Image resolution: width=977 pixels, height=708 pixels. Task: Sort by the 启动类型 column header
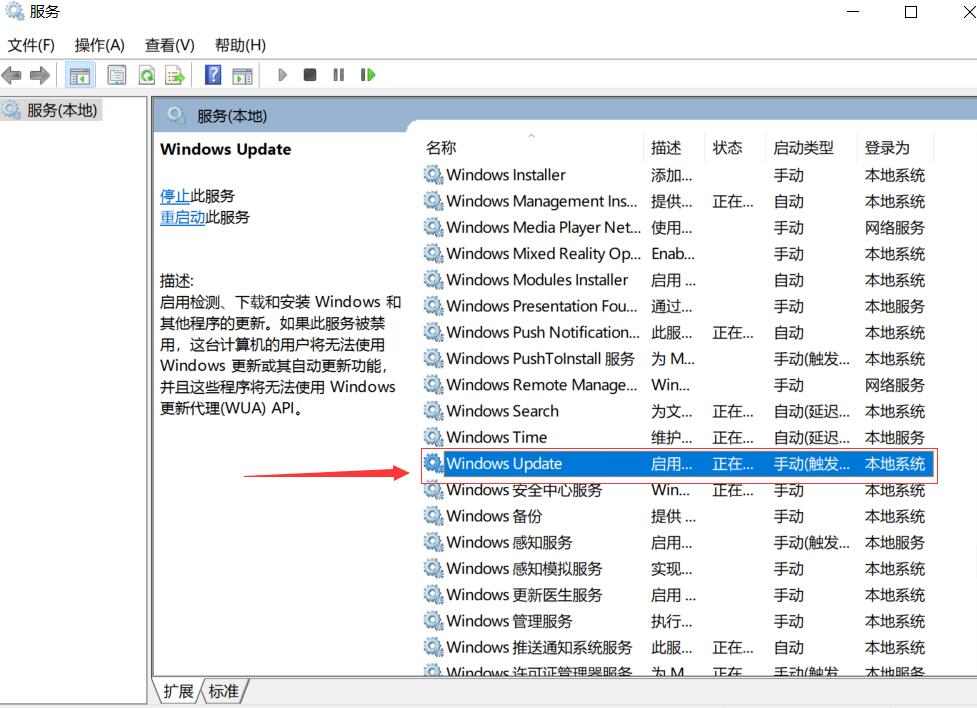pyautogui.click(x=803, y=148)
